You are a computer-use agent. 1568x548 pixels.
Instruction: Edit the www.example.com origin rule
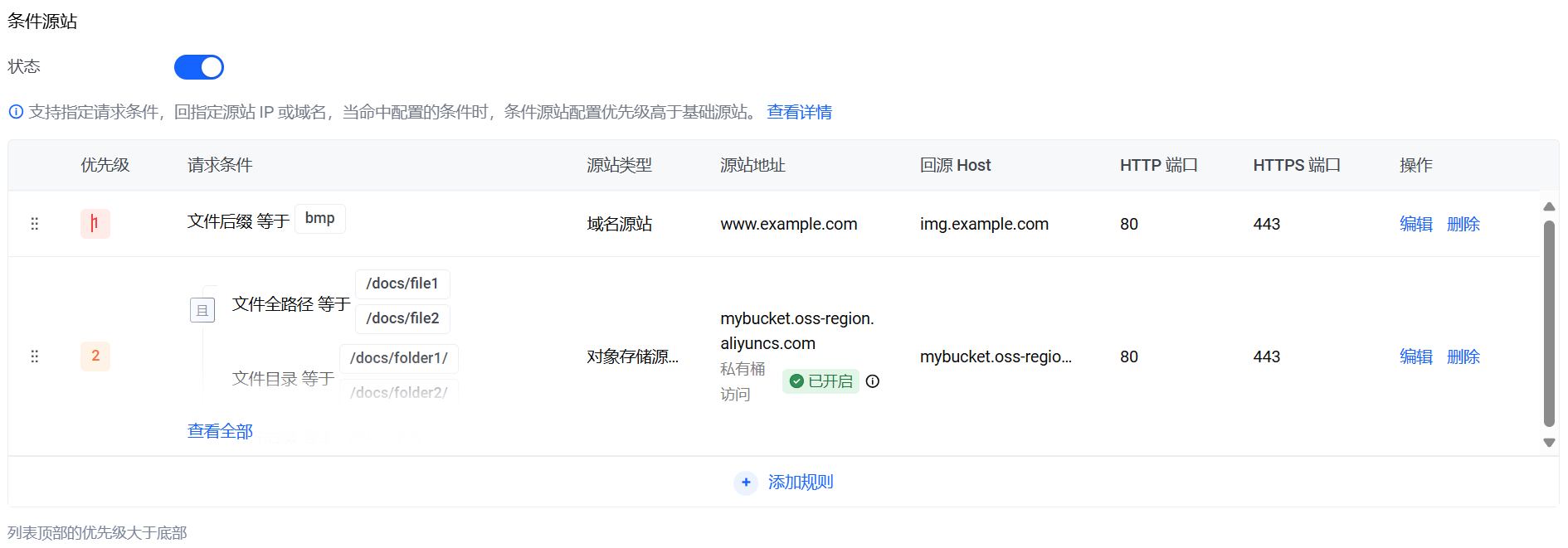pyautogui.click(x=1415, y=224)
